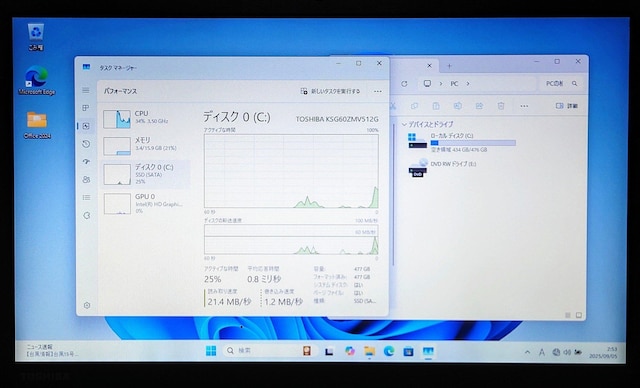Open Users page in Task Manager sidebar
Image resolution: width=640 pixels, height=388 pixels.
pyautogui.click(x=86, y=180)
